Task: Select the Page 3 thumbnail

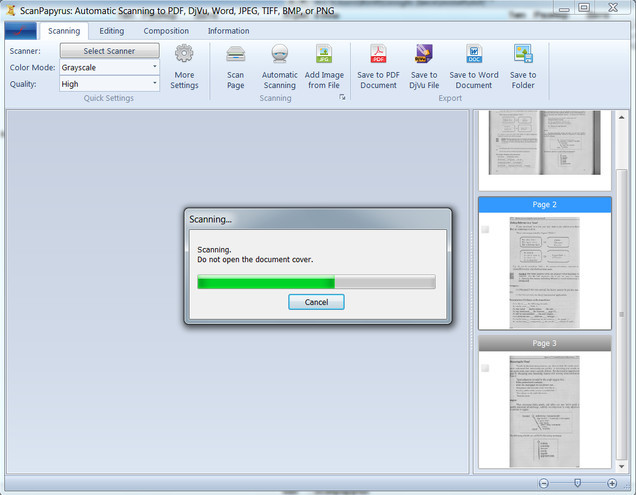Action: (x=544, y=411)
